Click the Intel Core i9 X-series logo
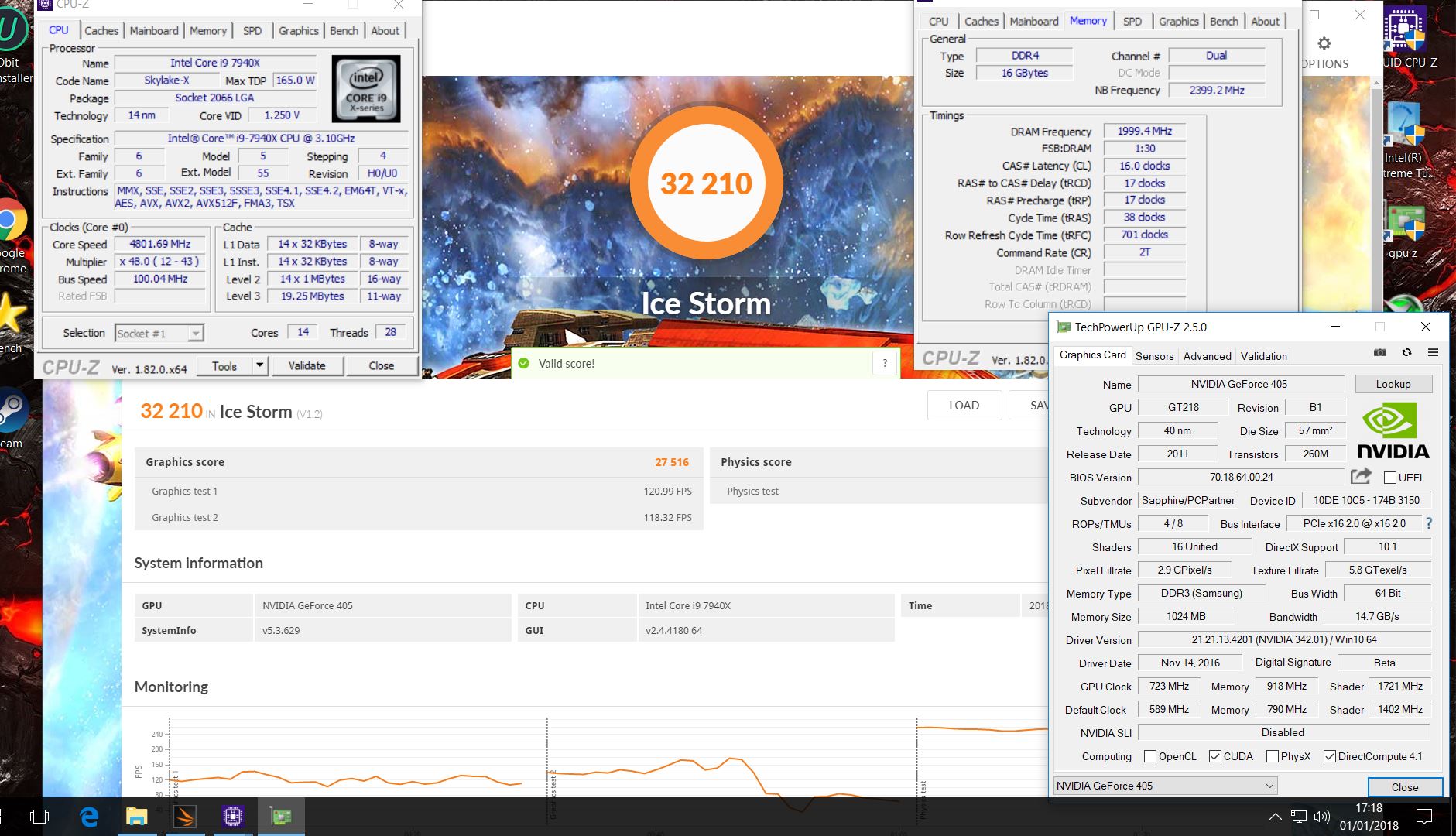 (366, 88)
